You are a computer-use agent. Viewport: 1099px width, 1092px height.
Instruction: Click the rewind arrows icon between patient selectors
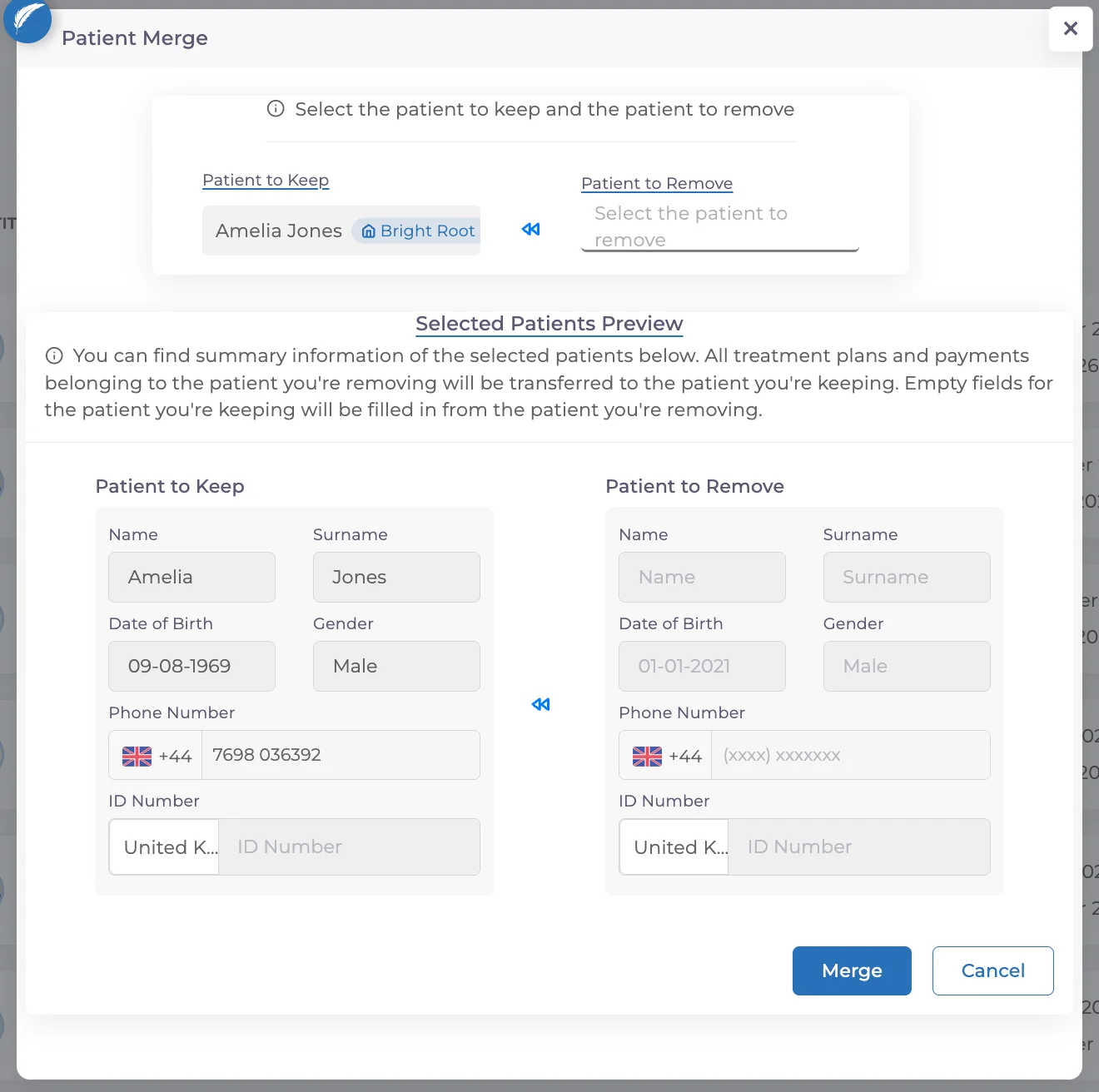(x=531, y=229)
